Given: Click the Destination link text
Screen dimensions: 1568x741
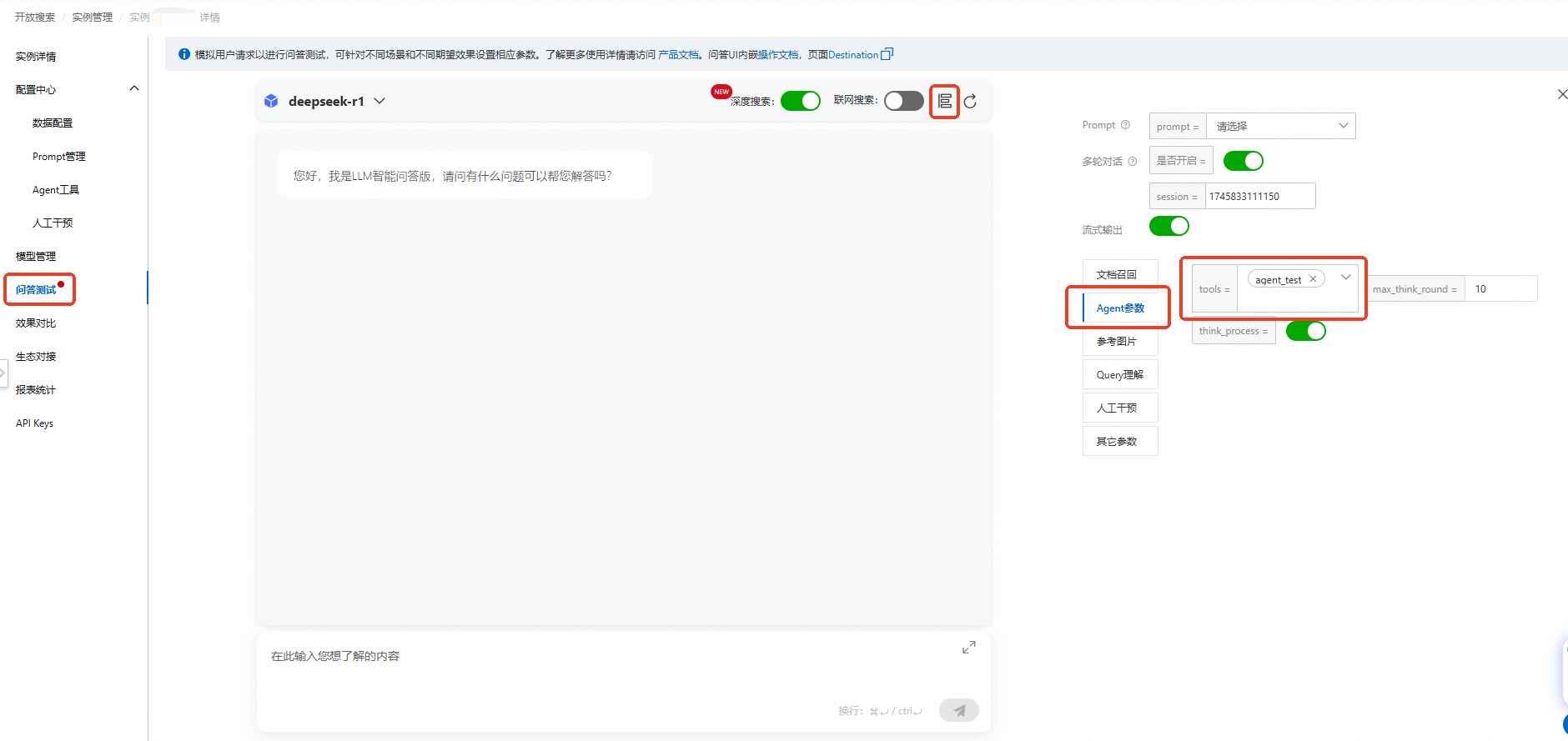Looking at the screenshot, I should [853, 54].
